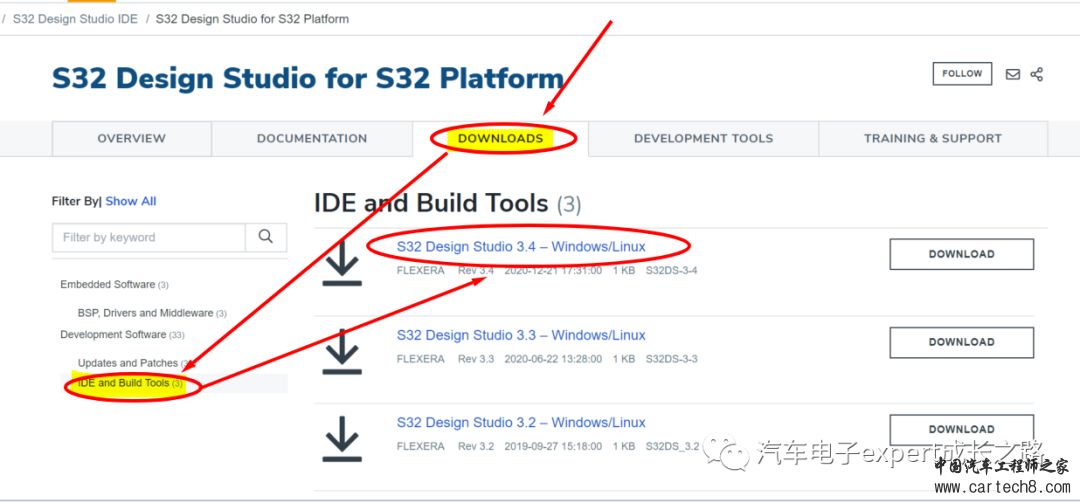Open the Documentation tab
The height and width of the screenshot is (503, 1080).
(x=312, y=138)
